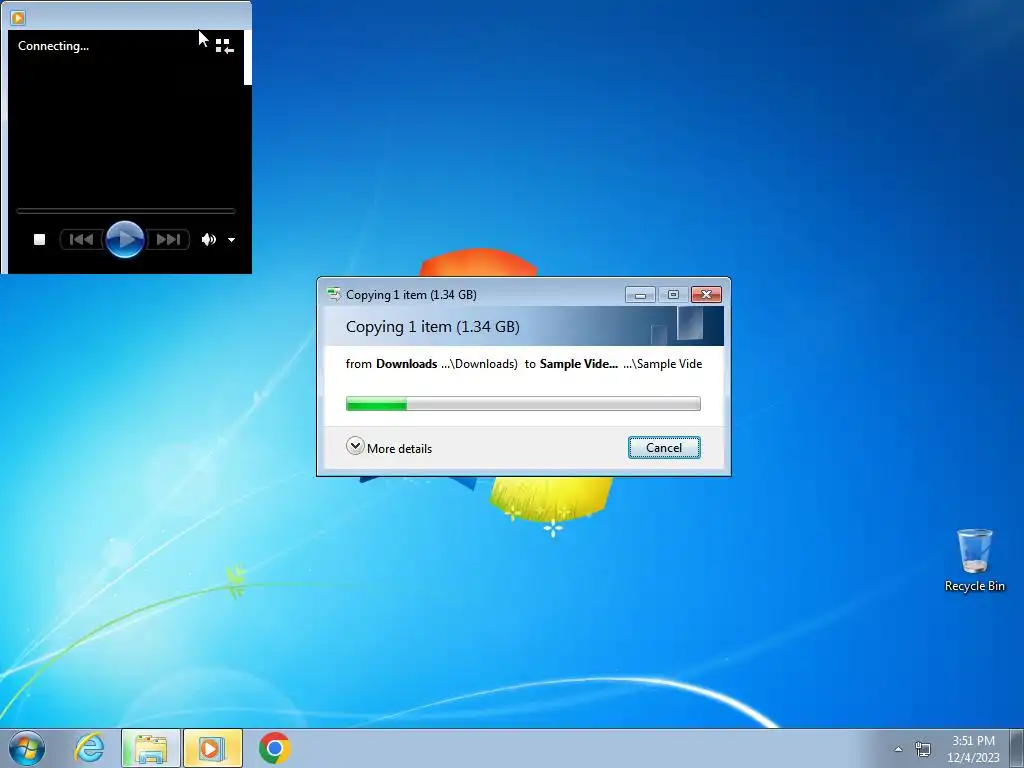This screenshot has height=768, width=1024.
Task: Click the blue Play button
Action: click(x=125, y=239)
